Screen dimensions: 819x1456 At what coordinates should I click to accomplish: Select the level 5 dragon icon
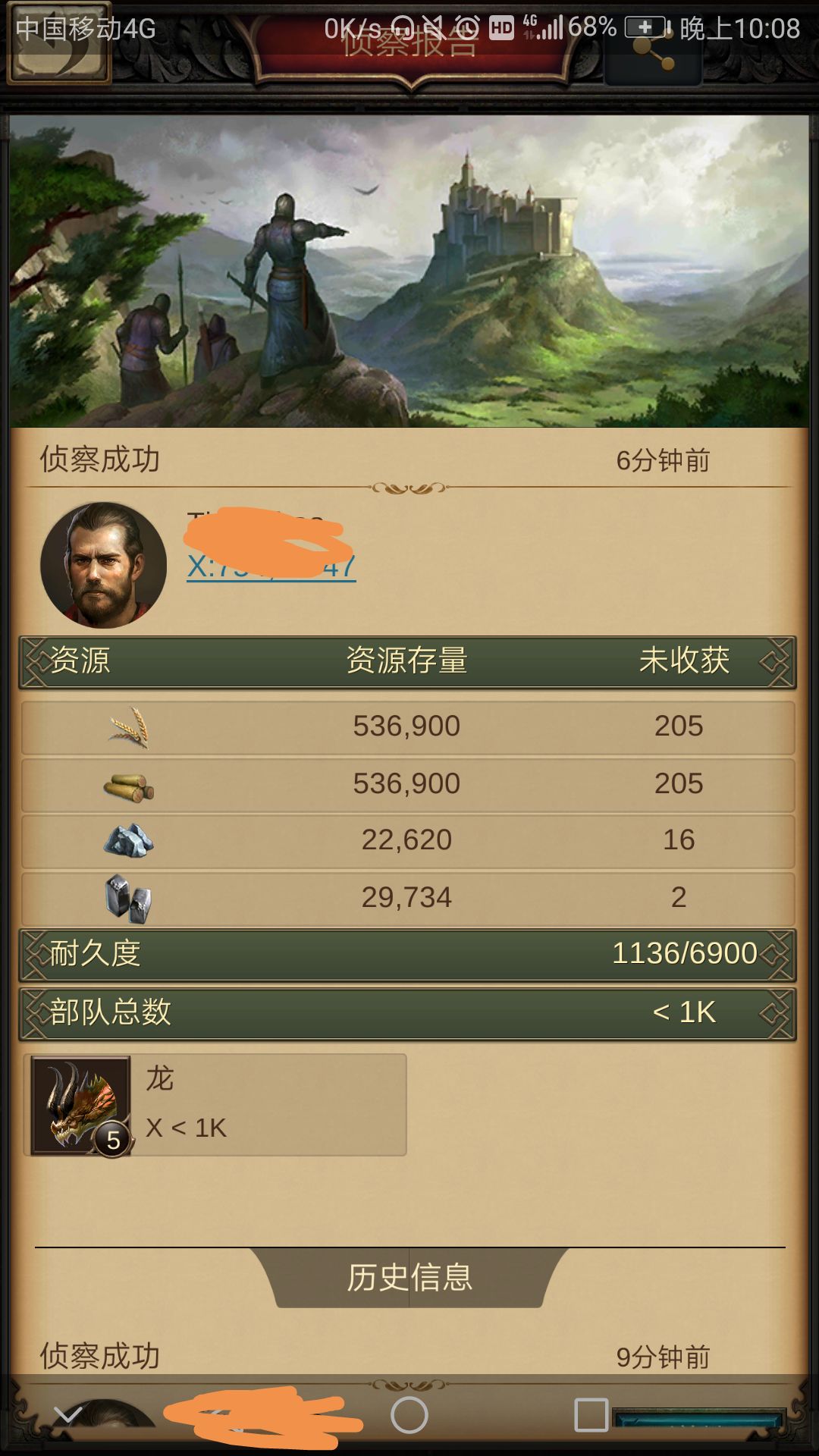point(81,1106)
